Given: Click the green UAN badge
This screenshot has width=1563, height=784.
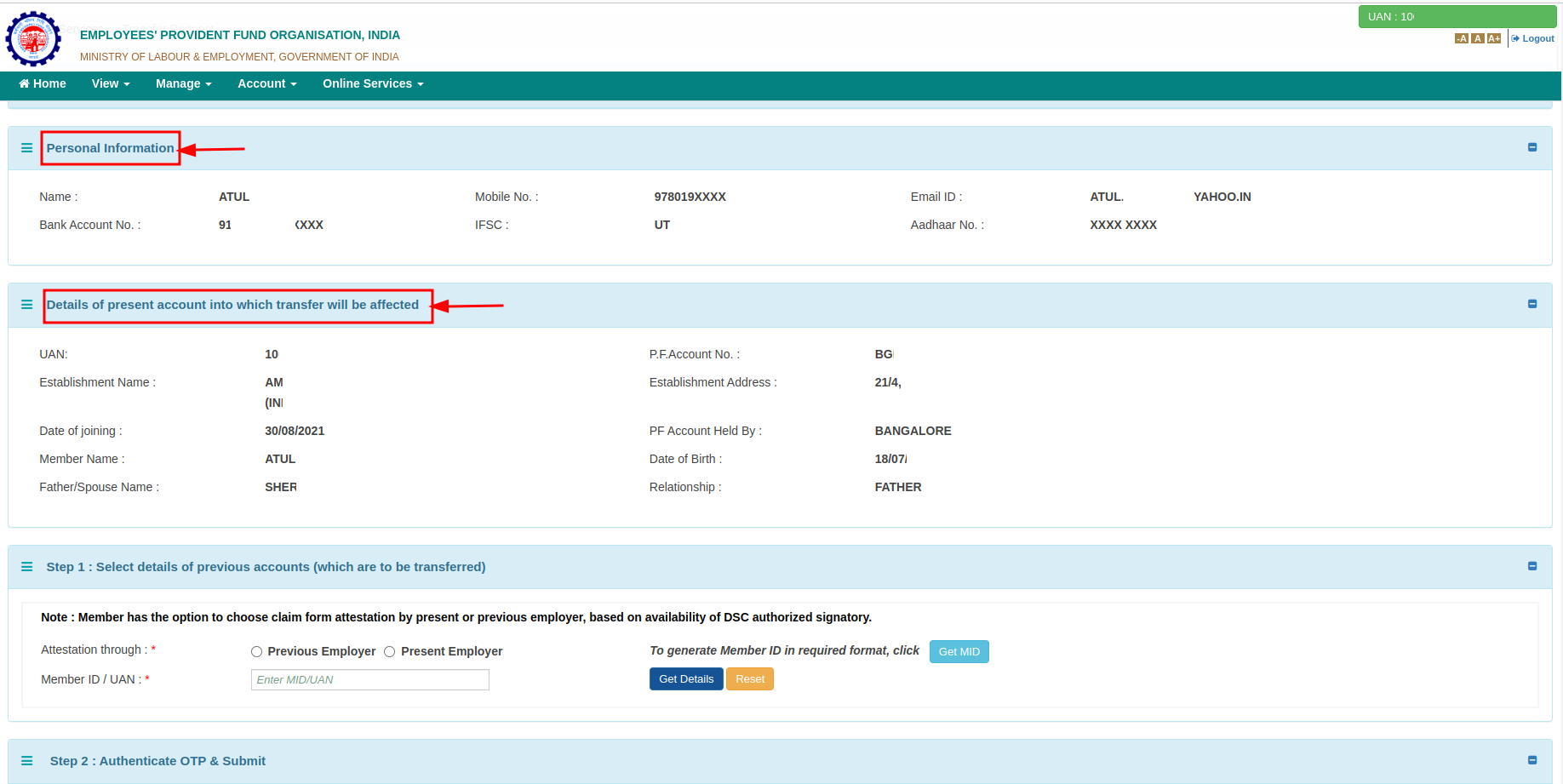Looking at the screenshot, I should coord(1457,16).
